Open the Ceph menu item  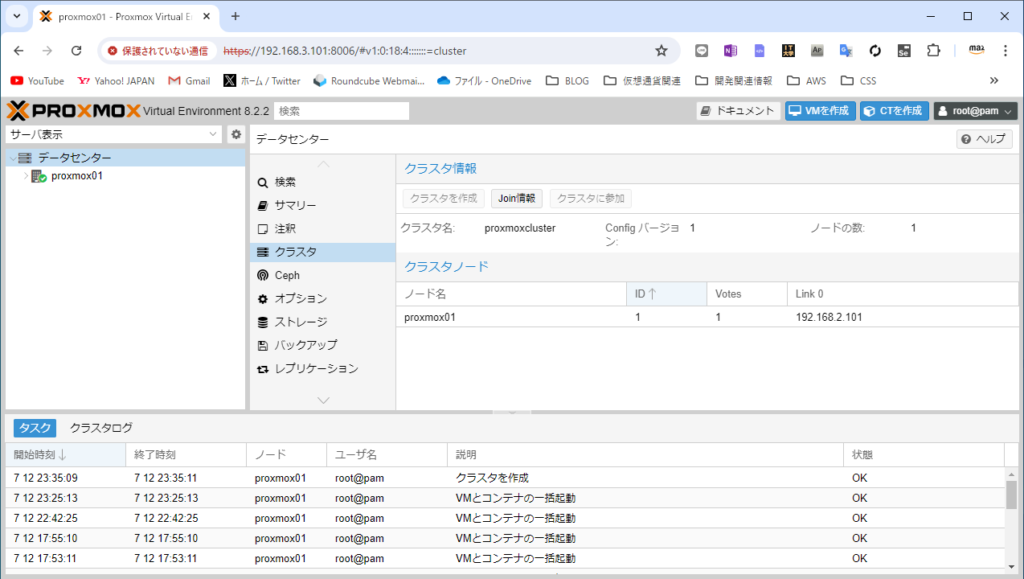point(287,275)
